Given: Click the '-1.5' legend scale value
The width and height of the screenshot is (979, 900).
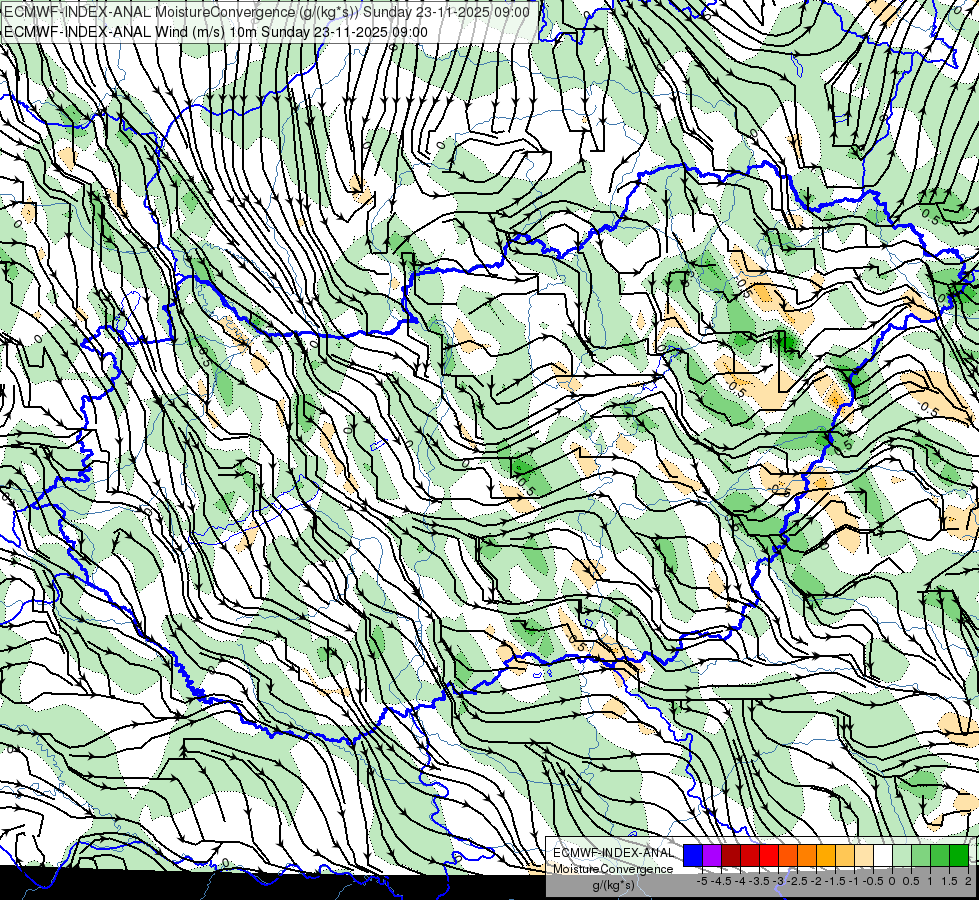Looking at the screenshot, I should click(x=835, y=881).
